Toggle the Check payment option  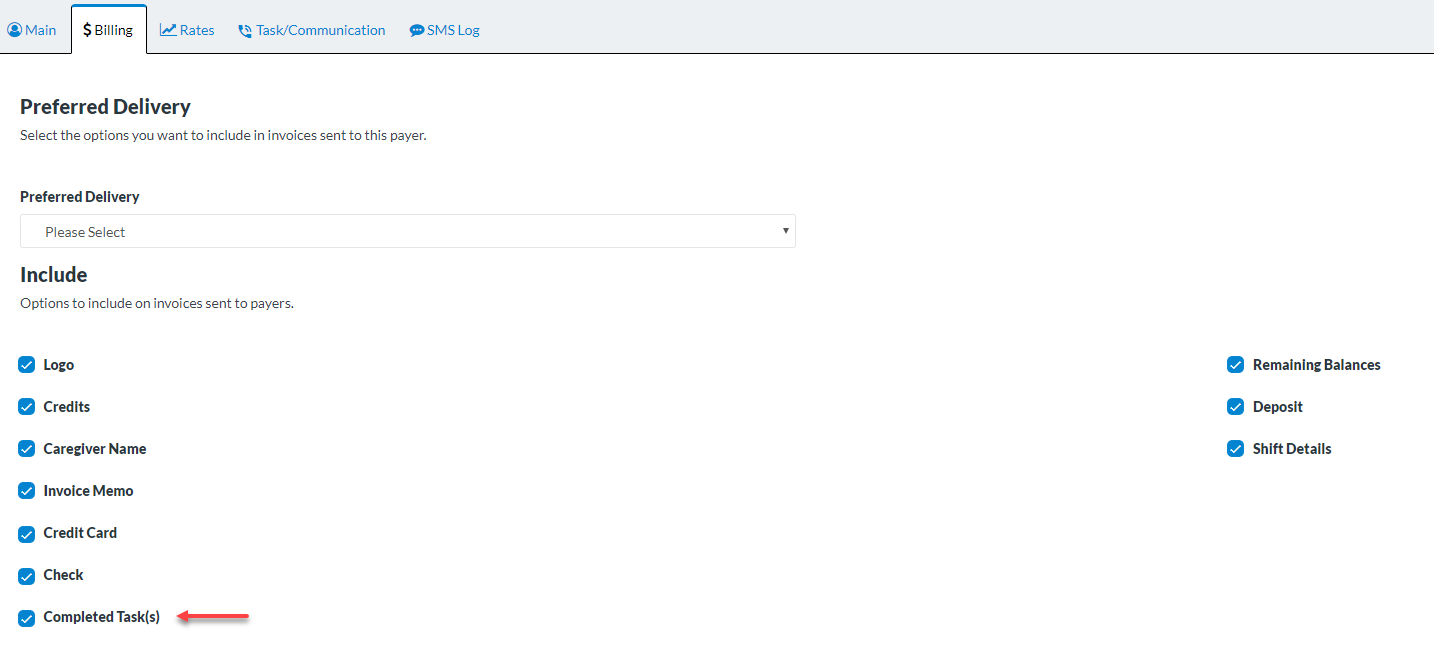coord(26,575)
